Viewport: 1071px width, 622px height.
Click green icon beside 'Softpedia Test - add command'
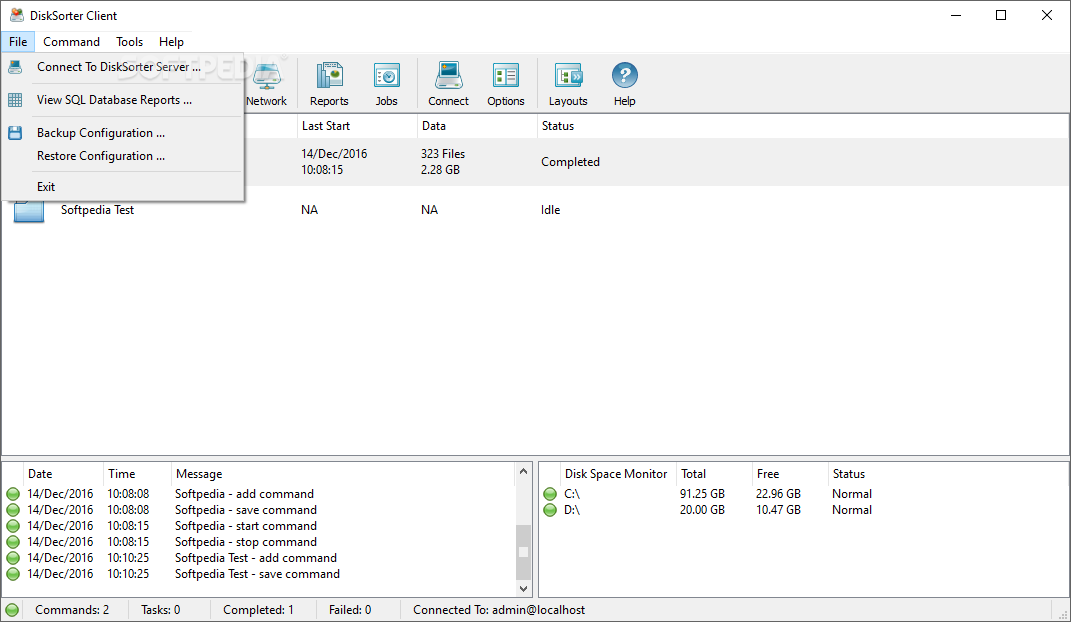pyautogui.click(x=13, y=558)
